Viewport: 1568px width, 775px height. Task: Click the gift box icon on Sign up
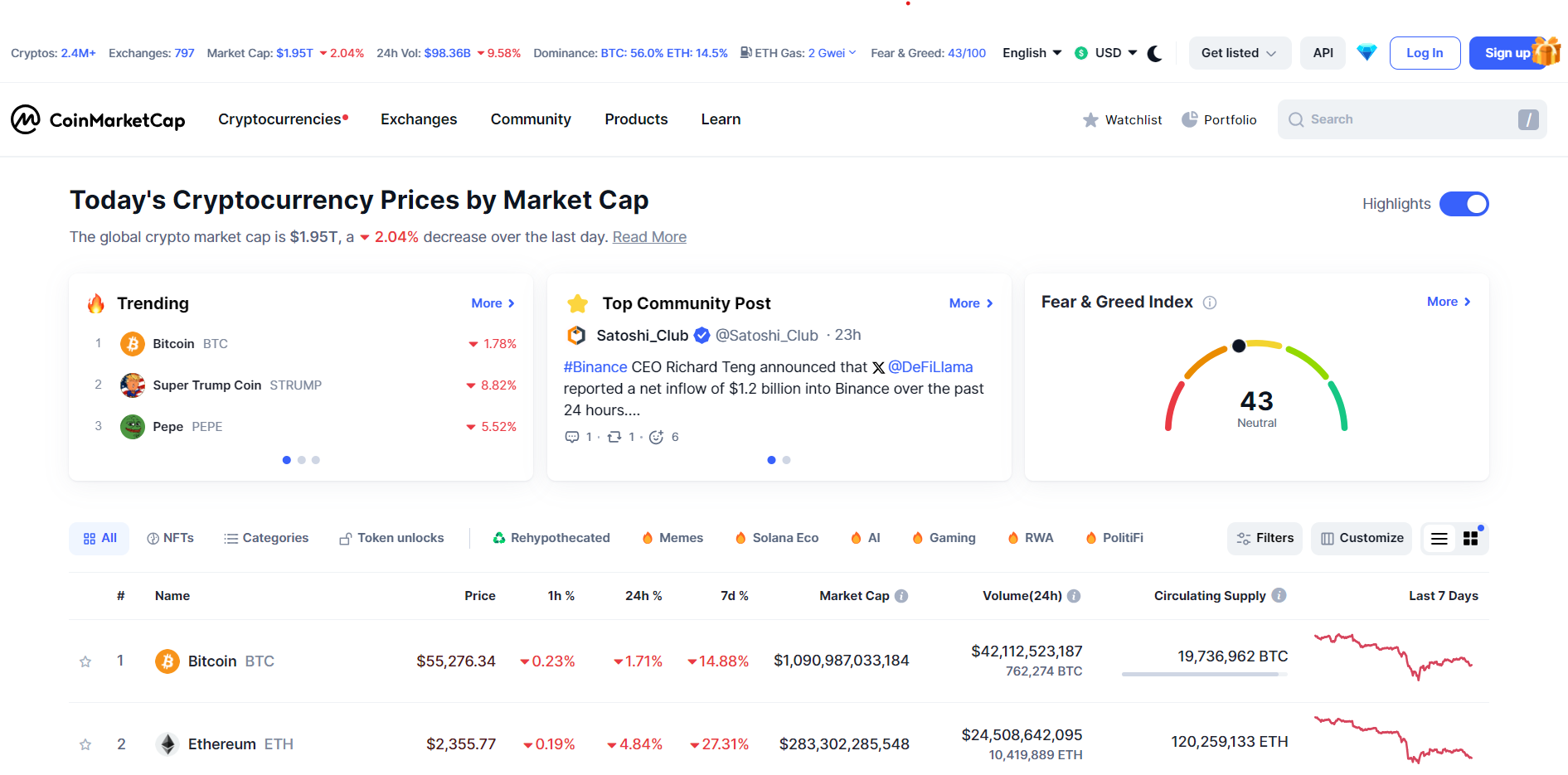[x=1546, y=51]
